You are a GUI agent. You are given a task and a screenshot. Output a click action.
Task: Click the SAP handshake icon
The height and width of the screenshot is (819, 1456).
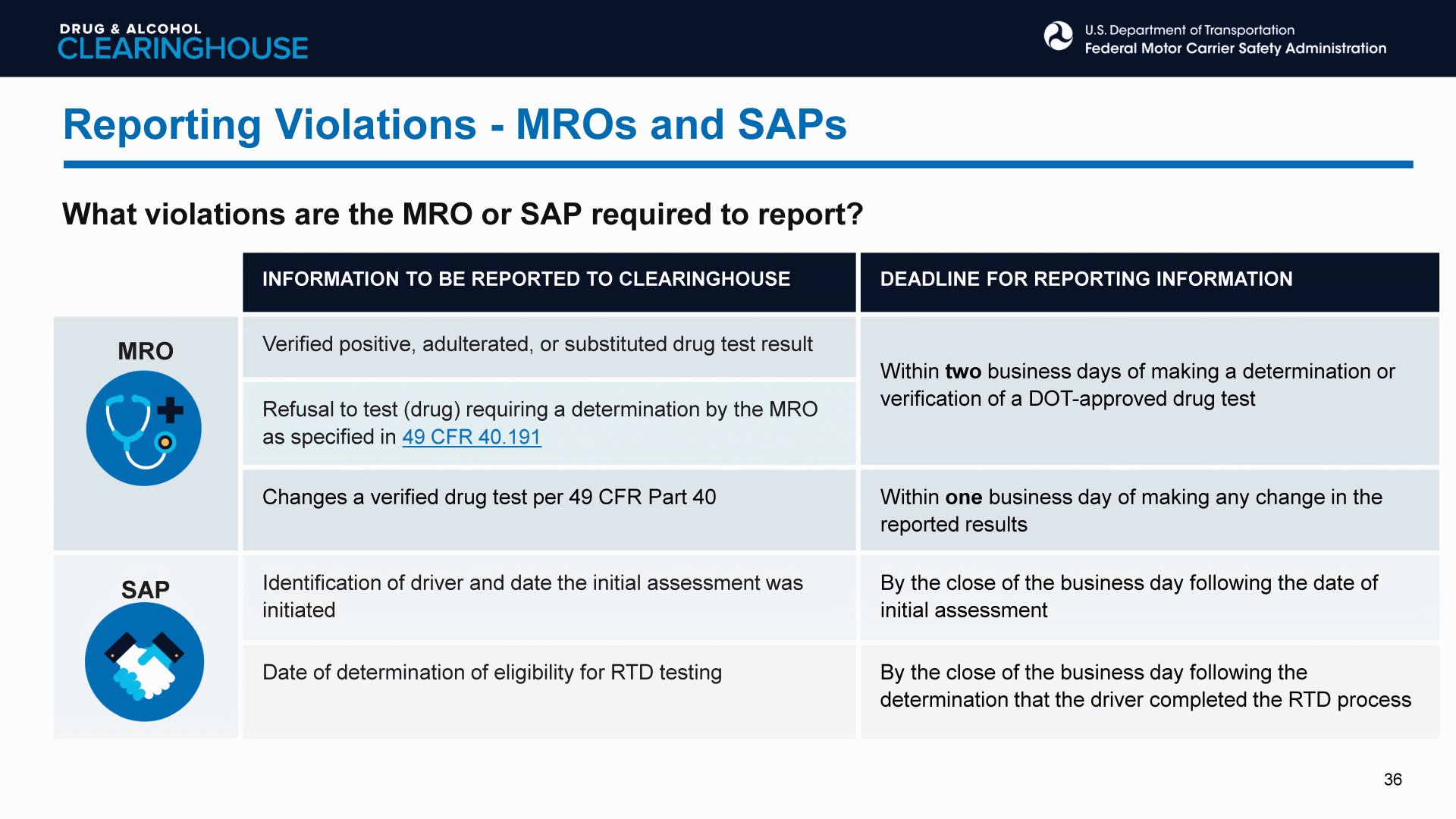point(144,661)
